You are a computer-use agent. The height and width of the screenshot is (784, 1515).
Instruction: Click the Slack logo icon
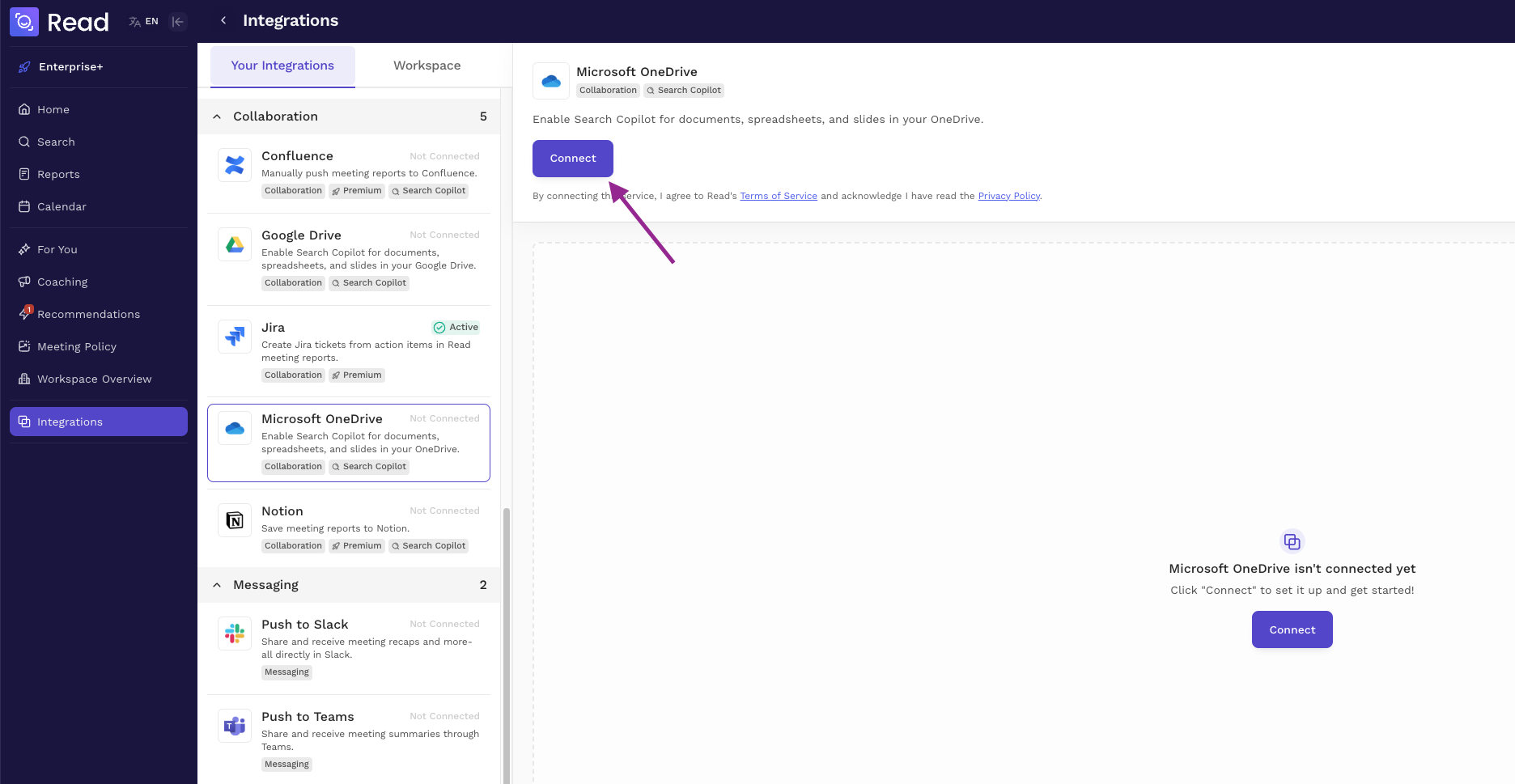tap(235, 634)
